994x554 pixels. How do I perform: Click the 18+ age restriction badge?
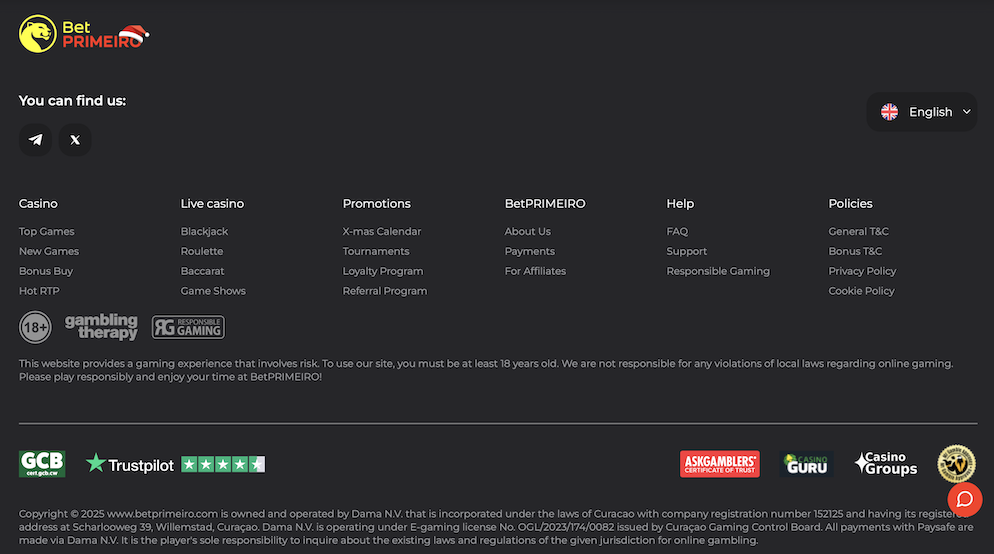pyautogui.click(x=35, y=327)
